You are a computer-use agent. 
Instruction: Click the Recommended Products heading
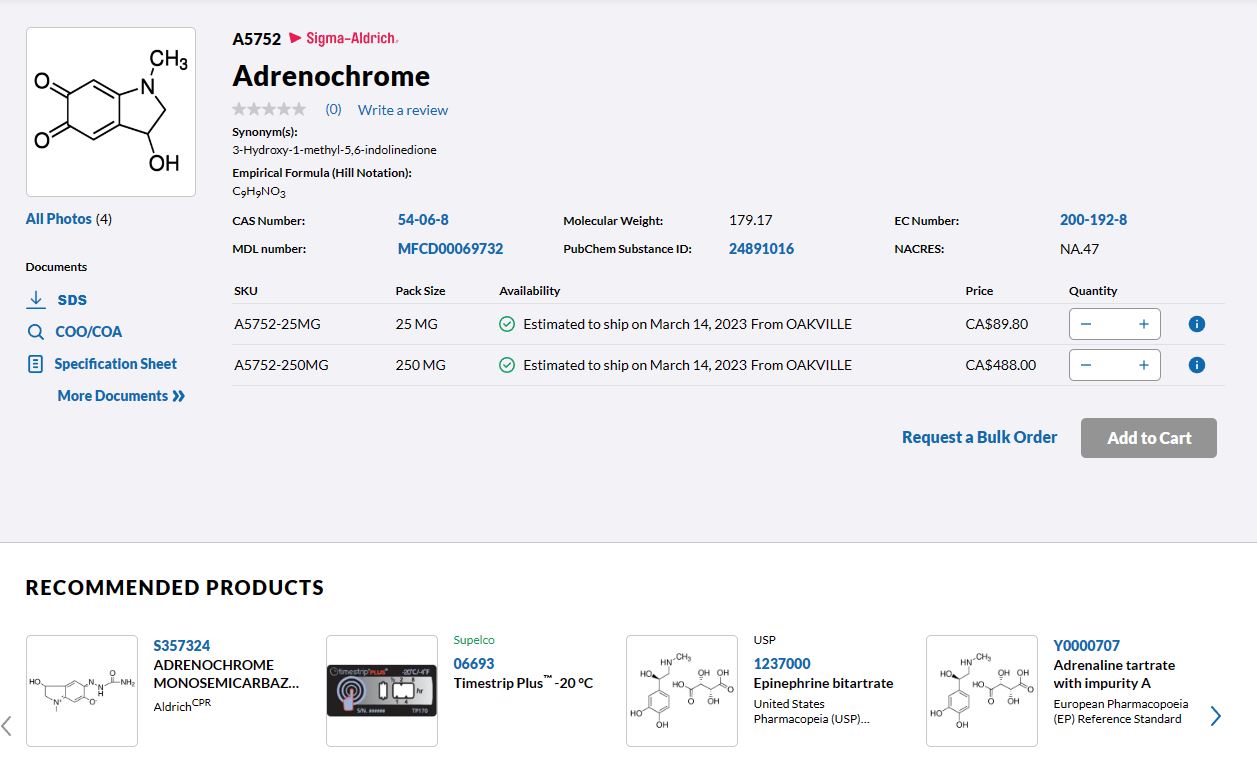[175, 588]
